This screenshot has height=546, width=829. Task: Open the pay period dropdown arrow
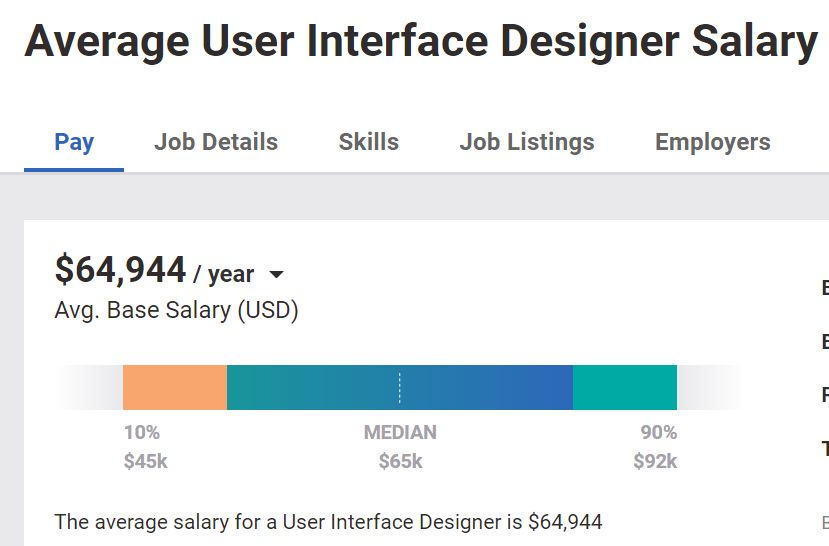[x=277, y=275]
